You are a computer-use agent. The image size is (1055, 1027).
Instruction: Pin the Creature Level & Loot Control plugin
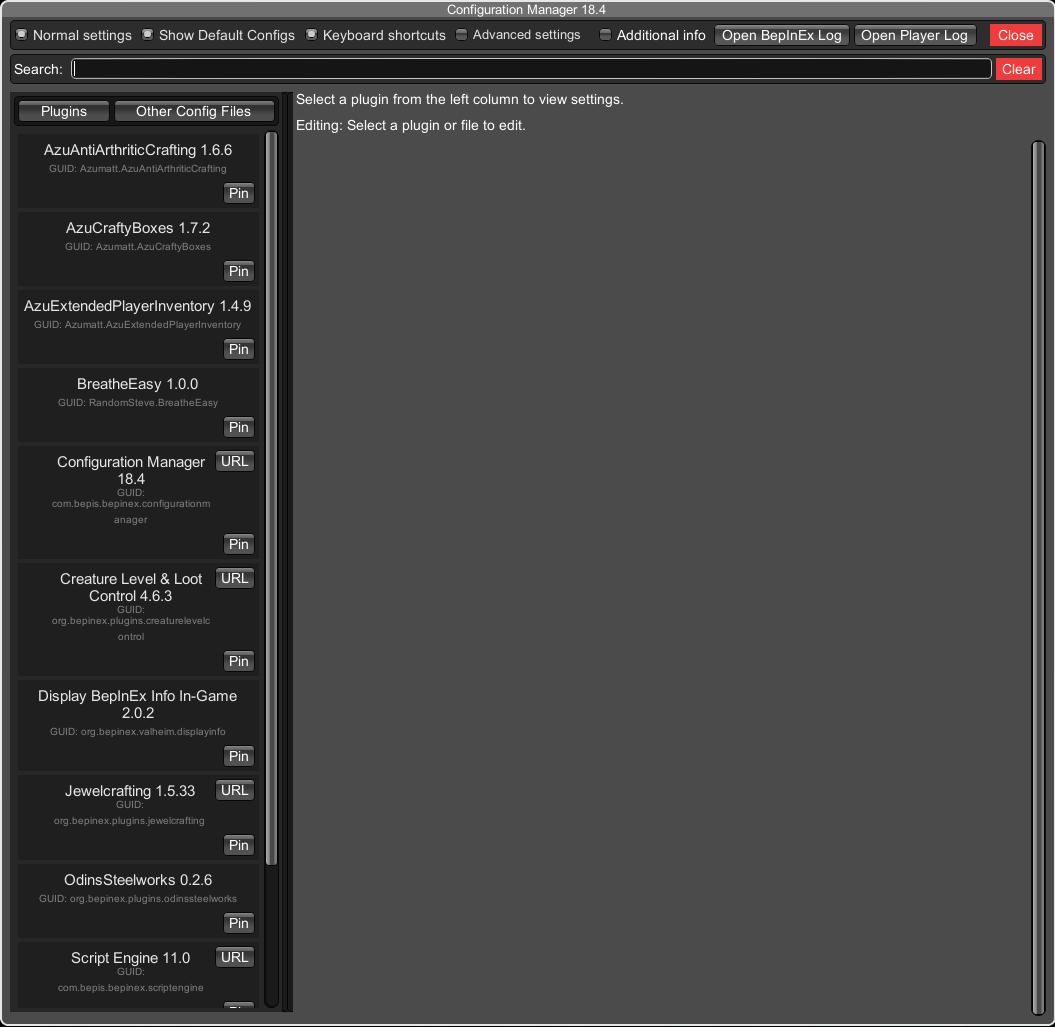(239, 662)
